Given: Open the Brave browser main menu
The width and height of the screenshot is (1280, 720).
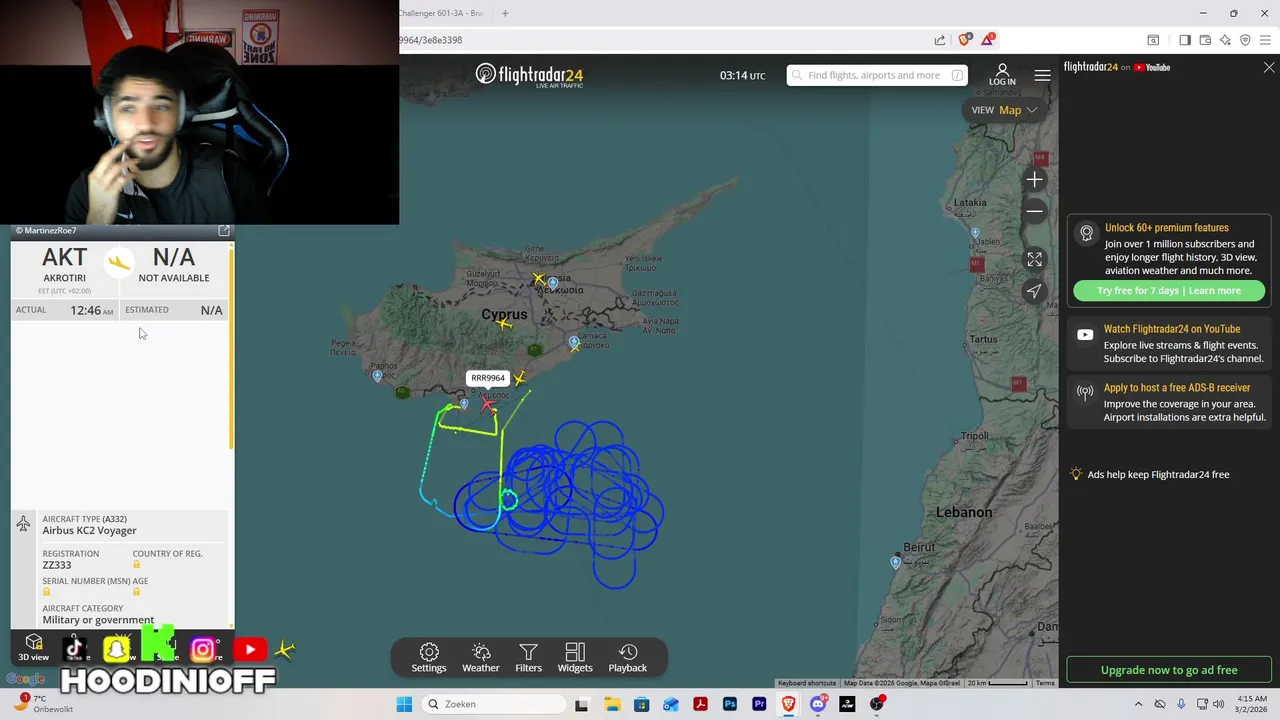Looking at the screenshot, I should pyautogui.click(x=1266, y=40).
